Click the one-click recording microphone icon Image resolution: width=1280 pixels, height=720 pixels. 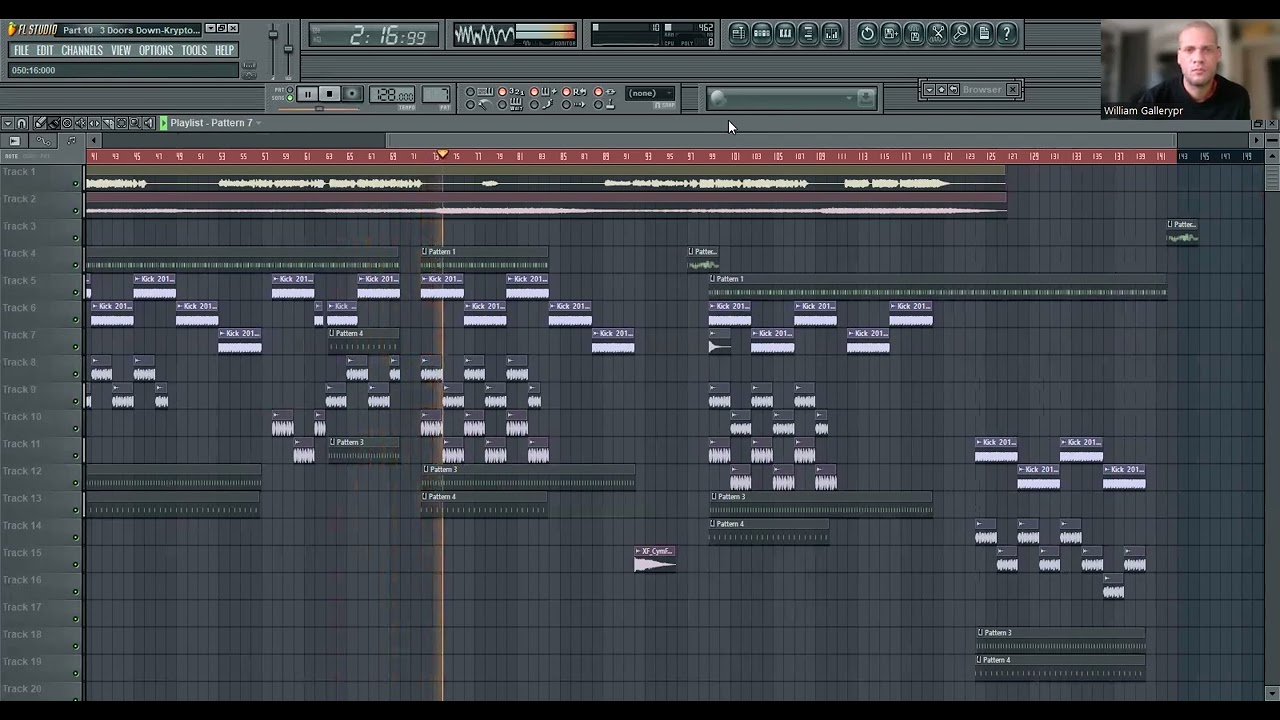(x=960, y=34)
